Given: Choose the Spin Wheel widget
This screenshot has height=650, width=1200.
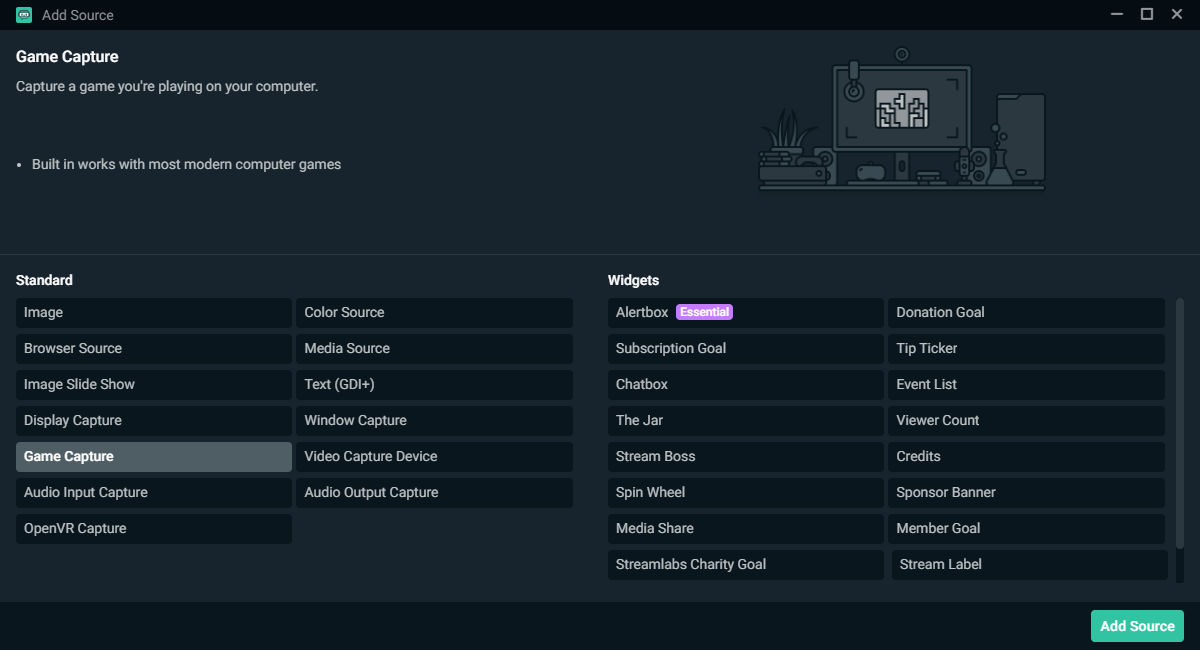Looking at the screenshot, I should (x=746, y=493).
